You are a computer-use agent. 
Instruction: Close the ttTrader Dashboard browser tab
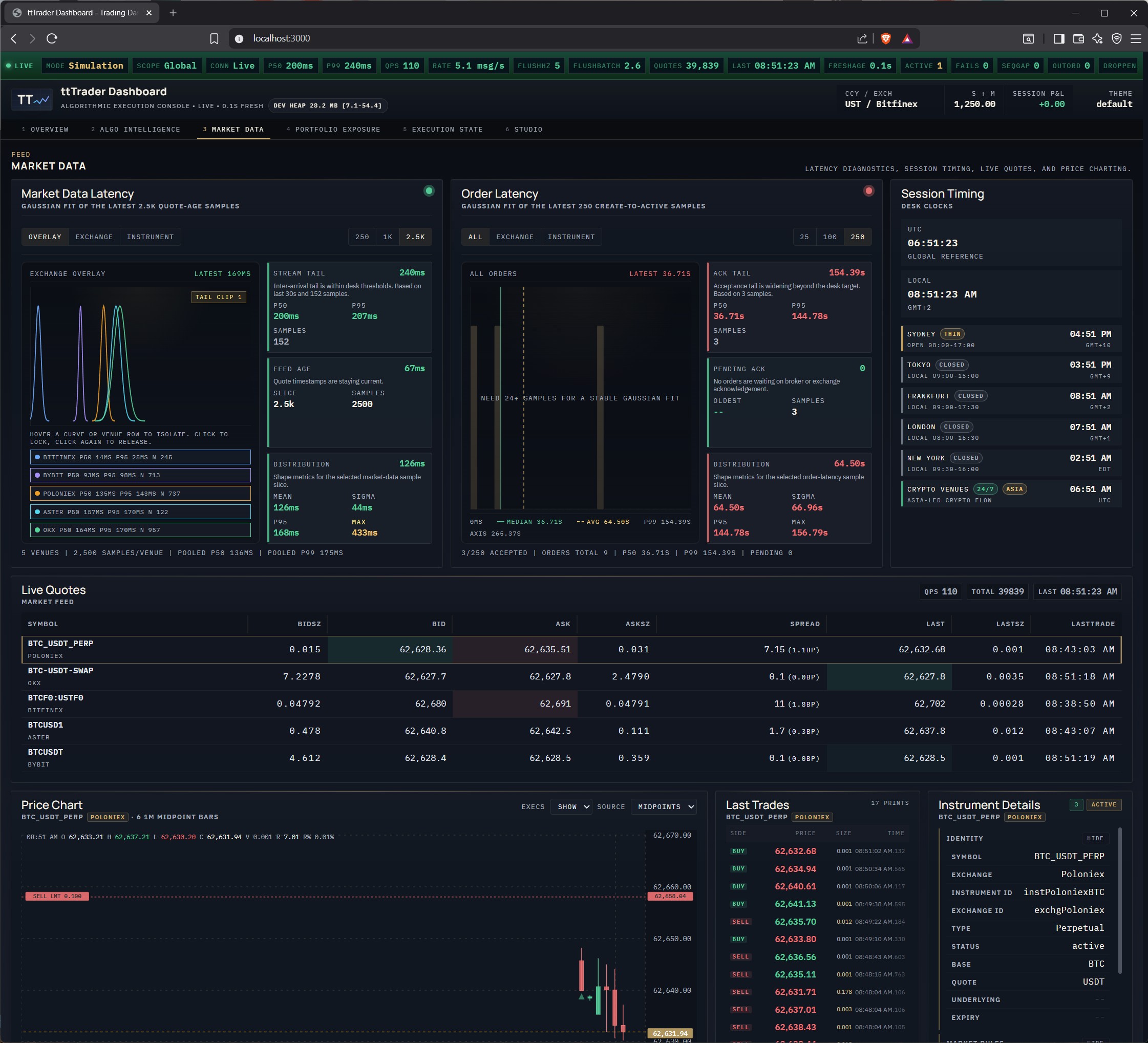[x=148, y=12]
